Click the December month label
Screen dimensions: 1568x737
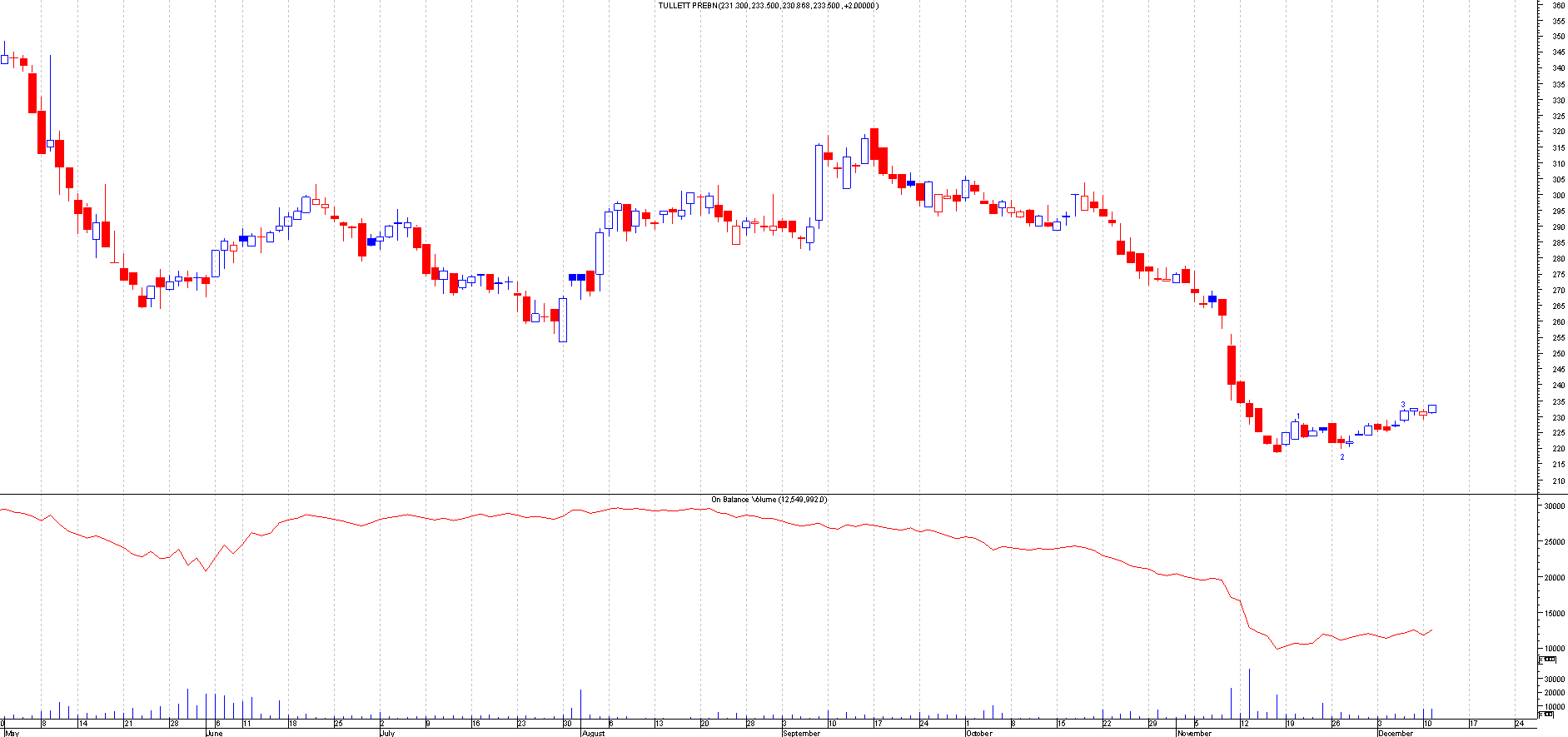(1396, 734)
